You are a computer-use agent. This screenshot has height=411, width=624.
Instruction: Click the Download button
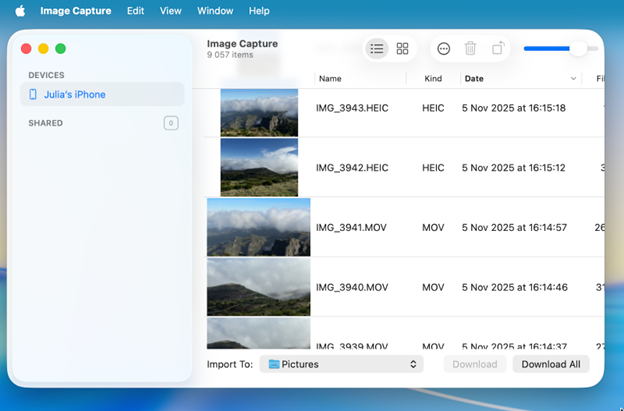point(475,365)
